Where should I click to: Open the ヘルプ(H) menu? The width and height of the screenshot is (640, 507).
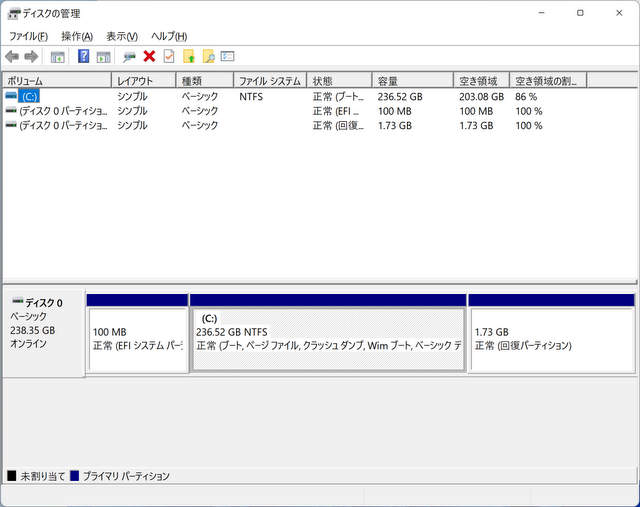[168, 36]
